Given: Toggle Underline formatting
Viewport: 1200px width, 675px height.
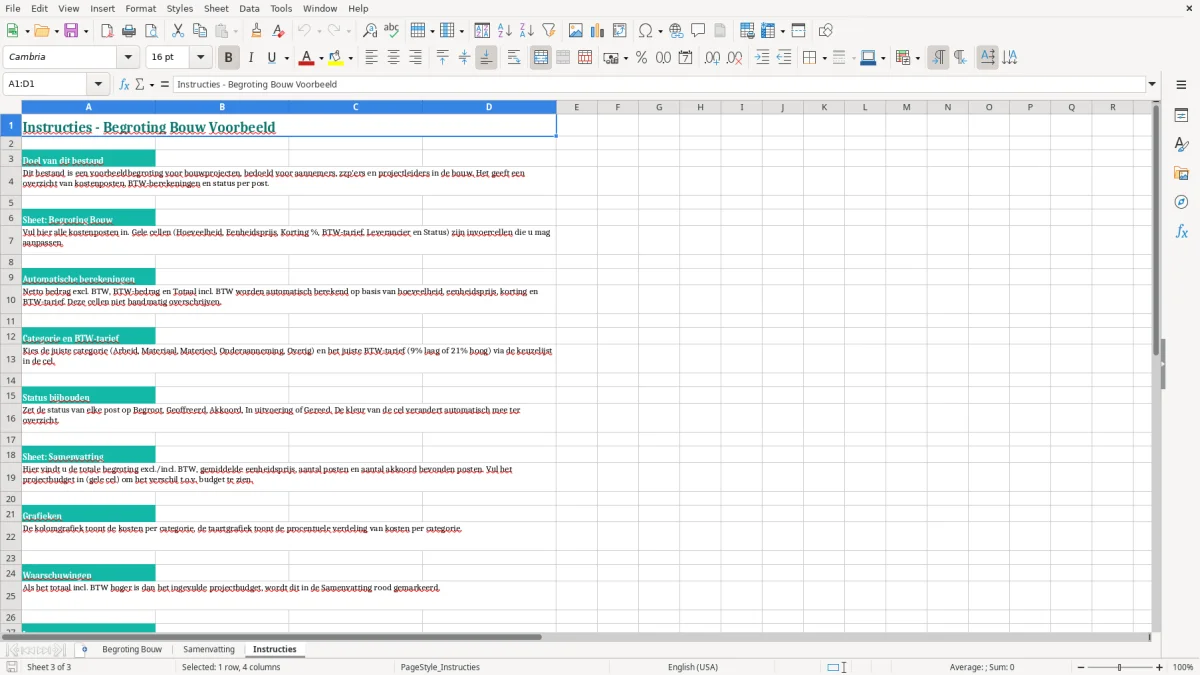Looking at the screenshot, I should point(272,58).
